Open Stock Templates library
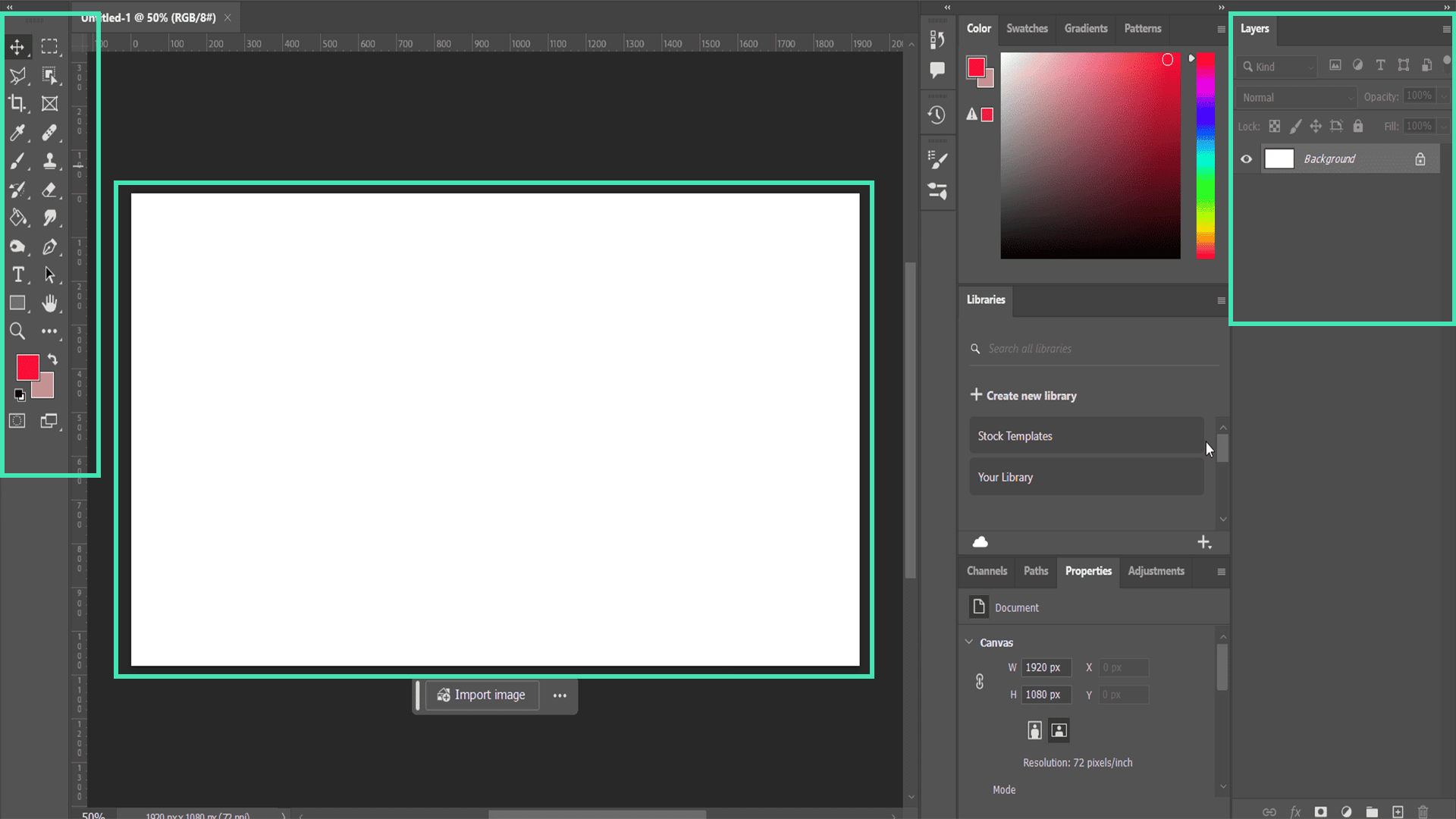The width and height of the screenshot is (1456, 819). 1087,436
